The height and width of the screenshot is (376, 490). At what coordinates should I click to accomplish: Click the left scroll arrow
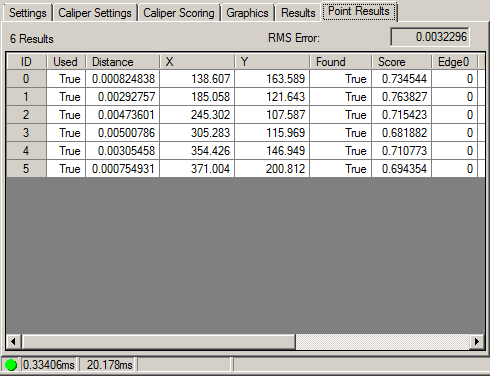point(13,341)
